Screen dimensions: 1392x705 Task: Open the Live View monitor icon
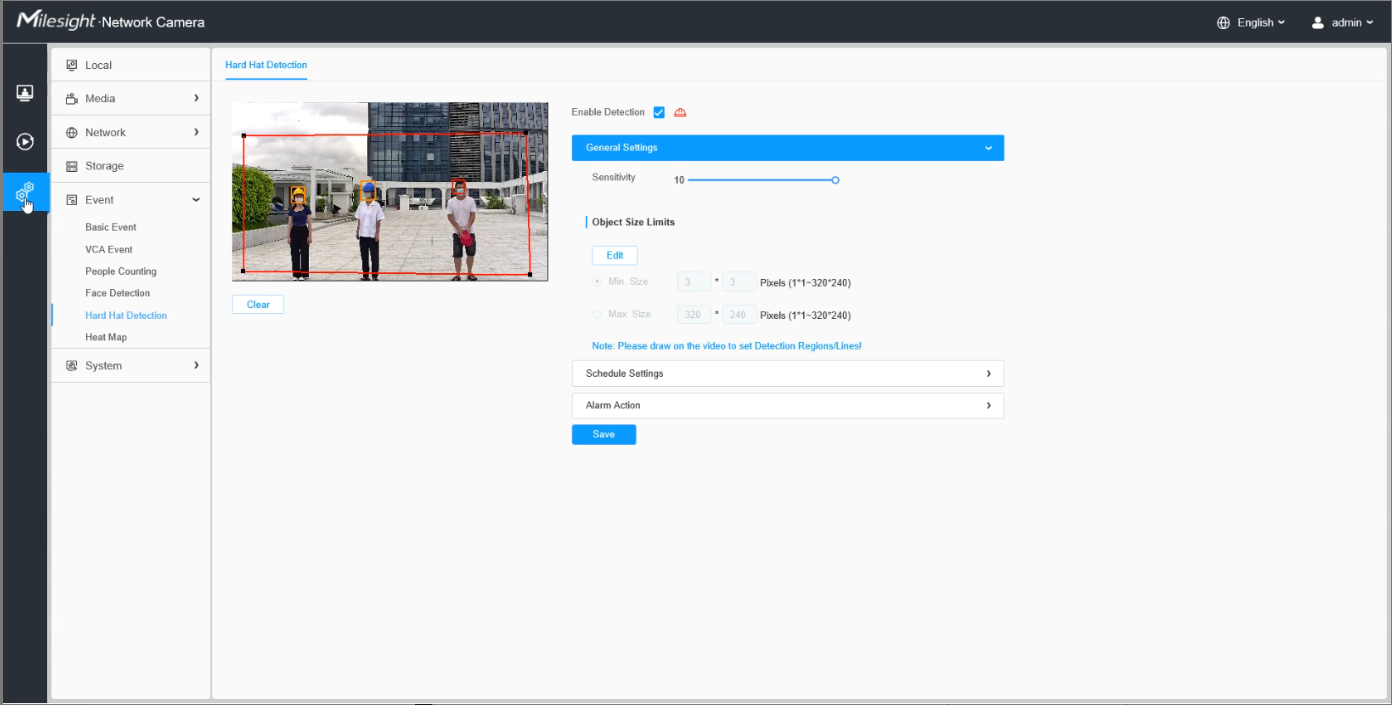pos(25,93)
